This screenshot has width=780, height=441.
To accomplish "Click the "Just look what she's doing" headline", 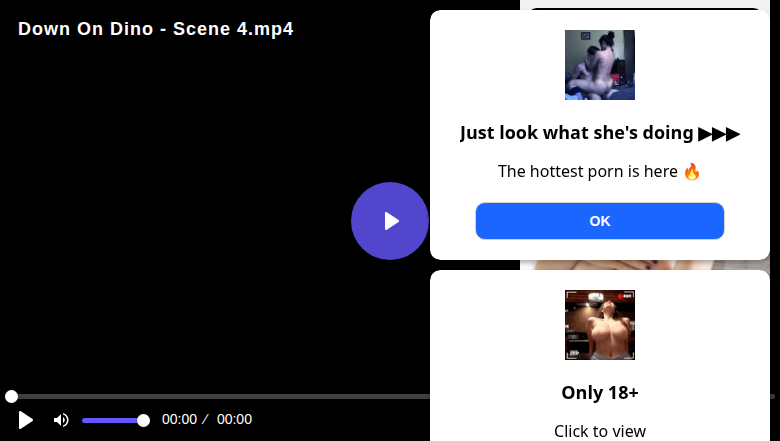I will click(x=576, y=133).
